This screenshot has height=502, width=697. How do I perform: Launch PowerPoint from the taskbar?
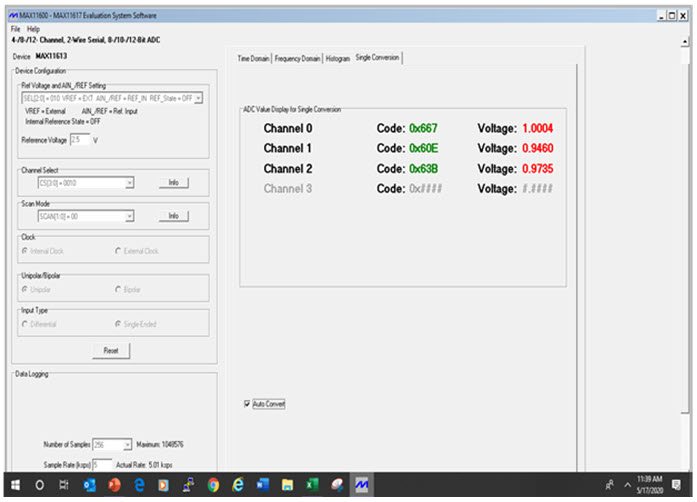(114, 485)
